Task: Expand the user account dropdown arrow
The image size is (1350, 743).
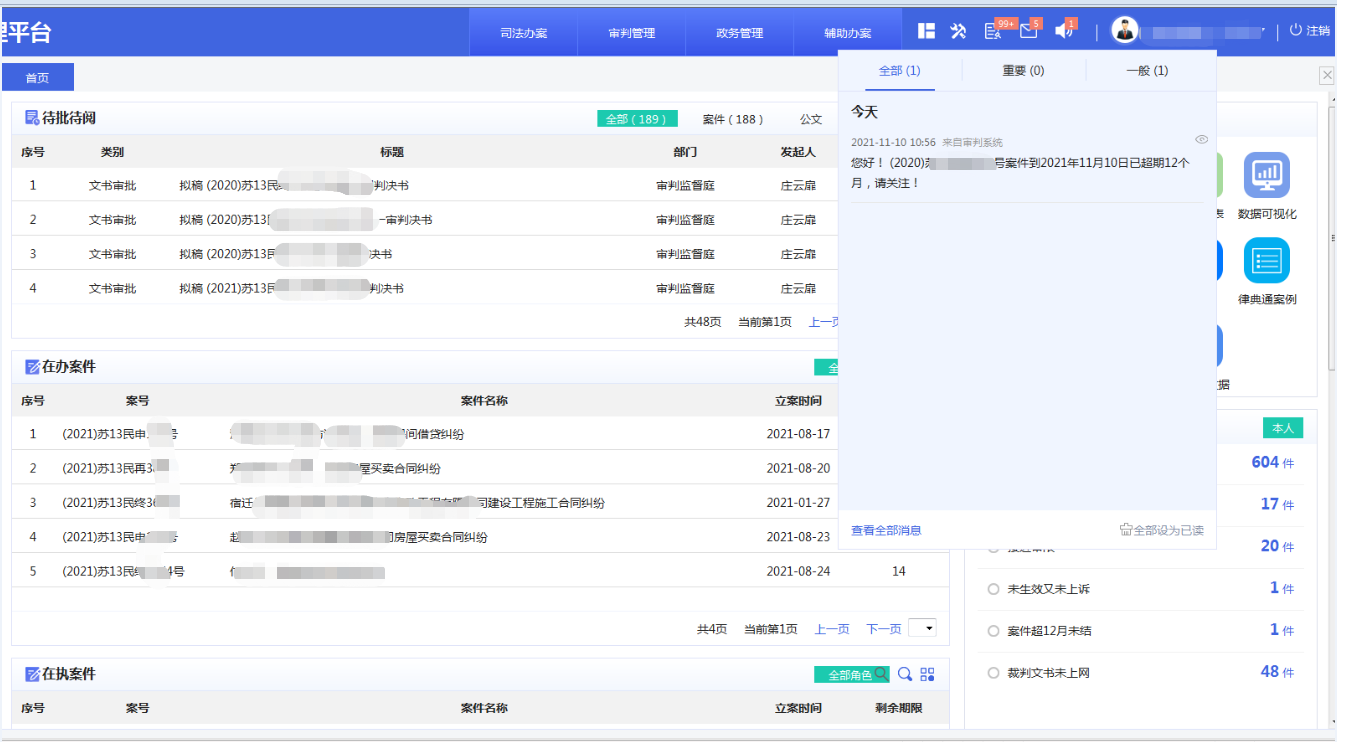Action: coord(1264,31)
